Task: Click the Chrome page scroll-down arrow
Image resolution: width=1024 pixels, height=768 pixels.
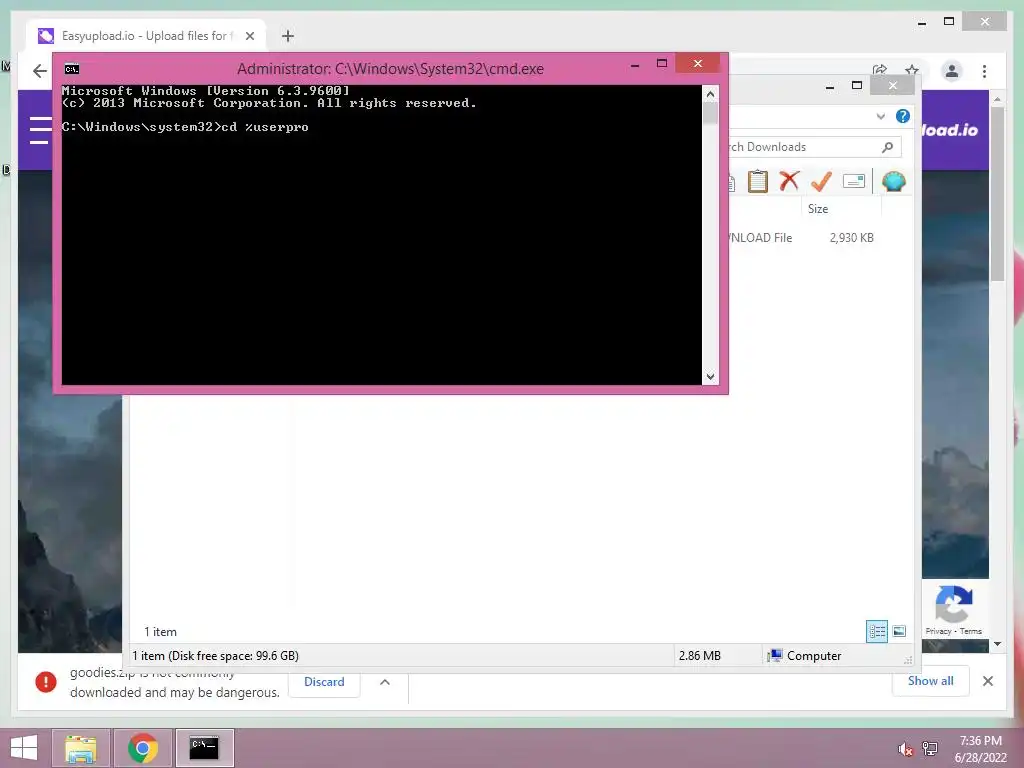Action: (x=997, y=644)
